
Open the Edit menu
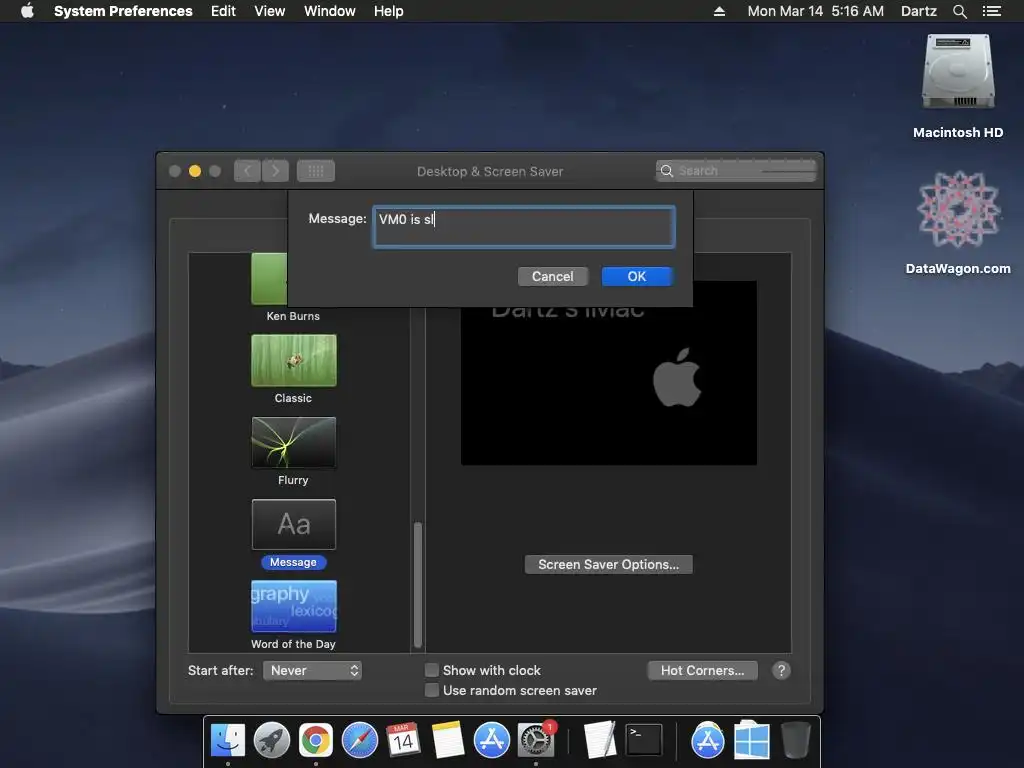click(x=223, y=11)
